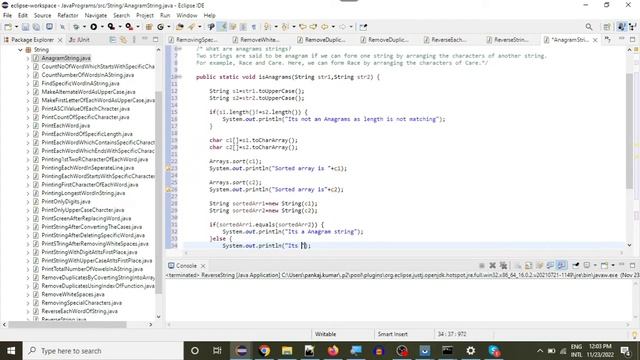Toggle Word Wrap in main toolbar
The width and height of the screenshot is (640, 360).
click(233, 27)
